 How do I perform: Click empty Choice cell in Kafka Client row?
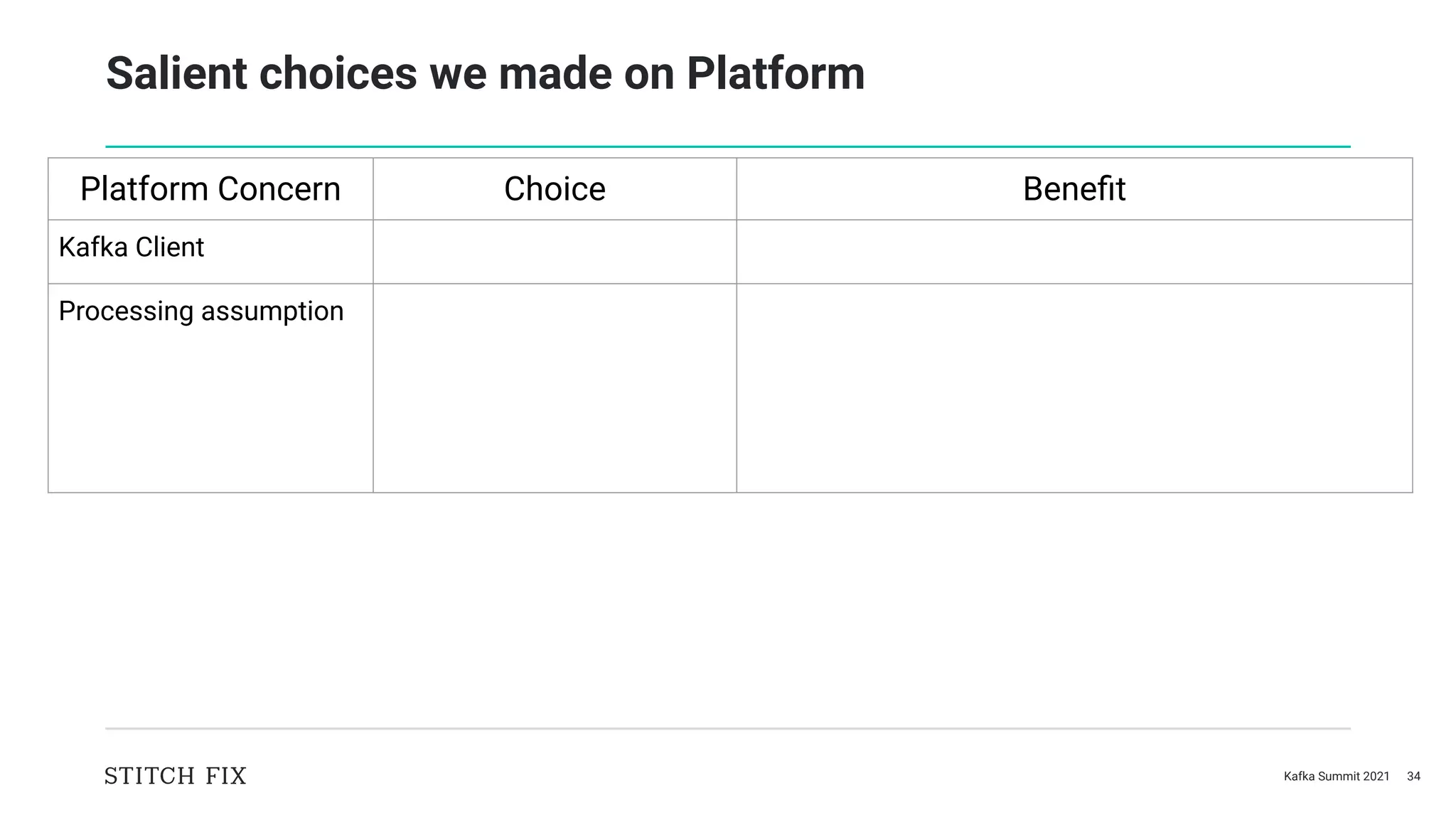[555, 252]
